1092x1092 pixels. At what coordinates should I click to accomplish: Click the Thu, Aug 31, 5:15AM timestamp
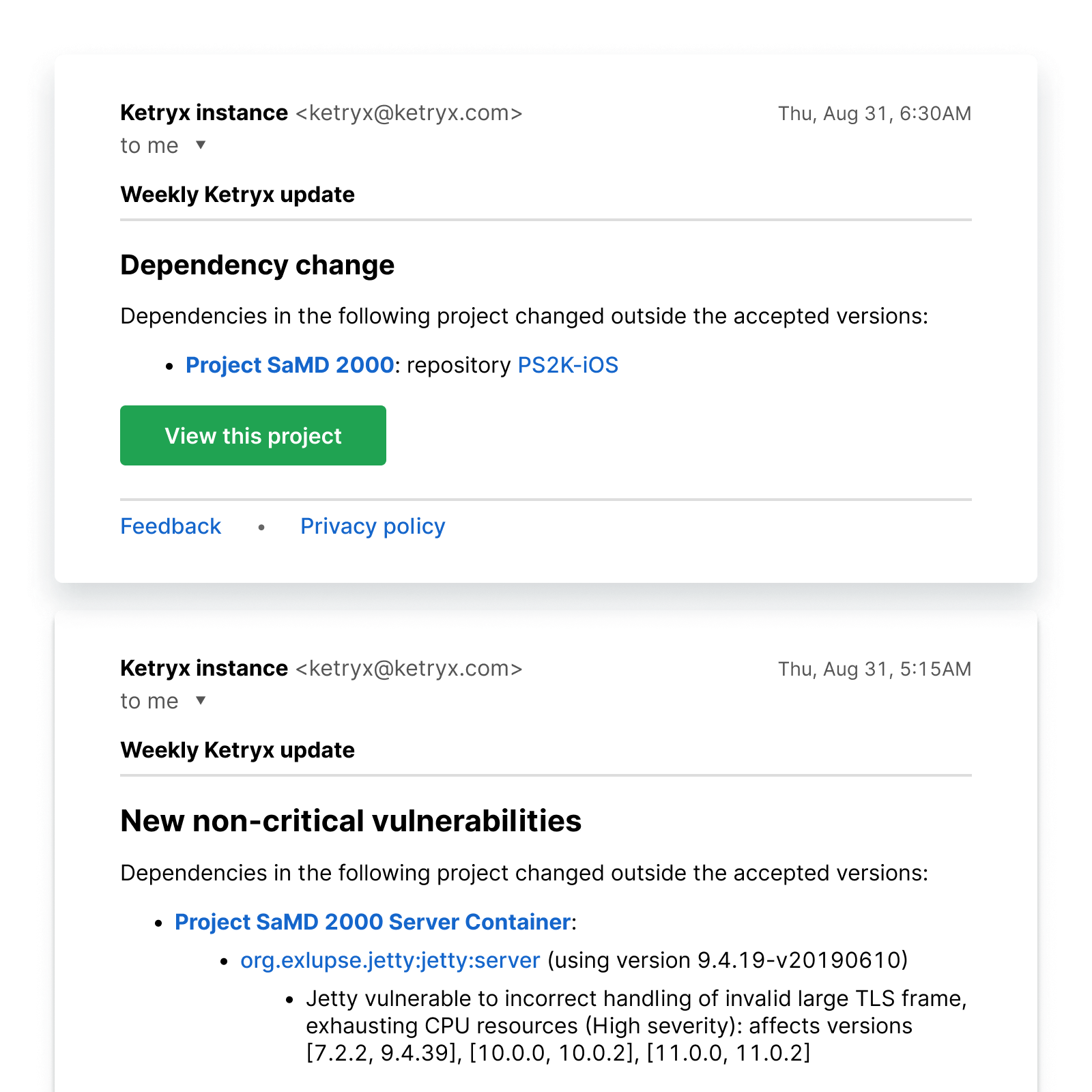(874, 669)
